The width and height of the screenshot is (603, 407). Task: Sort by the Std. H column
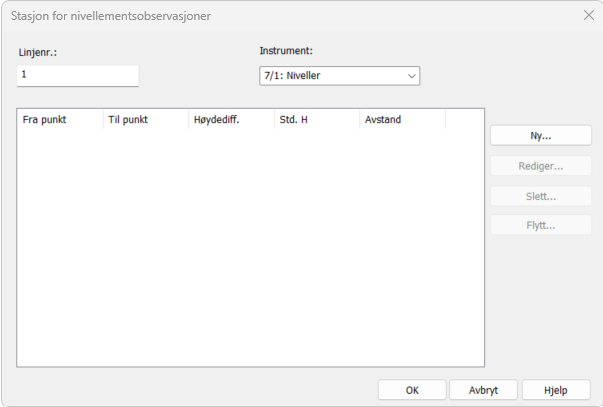click(x=316, y=120)
